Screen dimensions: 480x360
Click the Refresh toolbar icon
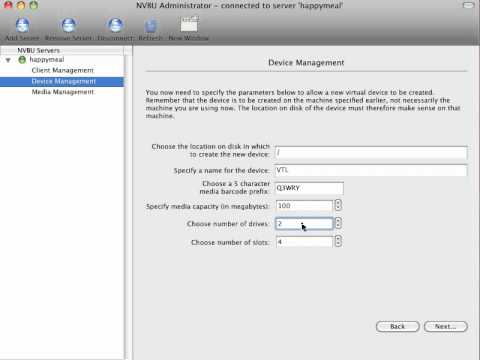tap(151, 25)
